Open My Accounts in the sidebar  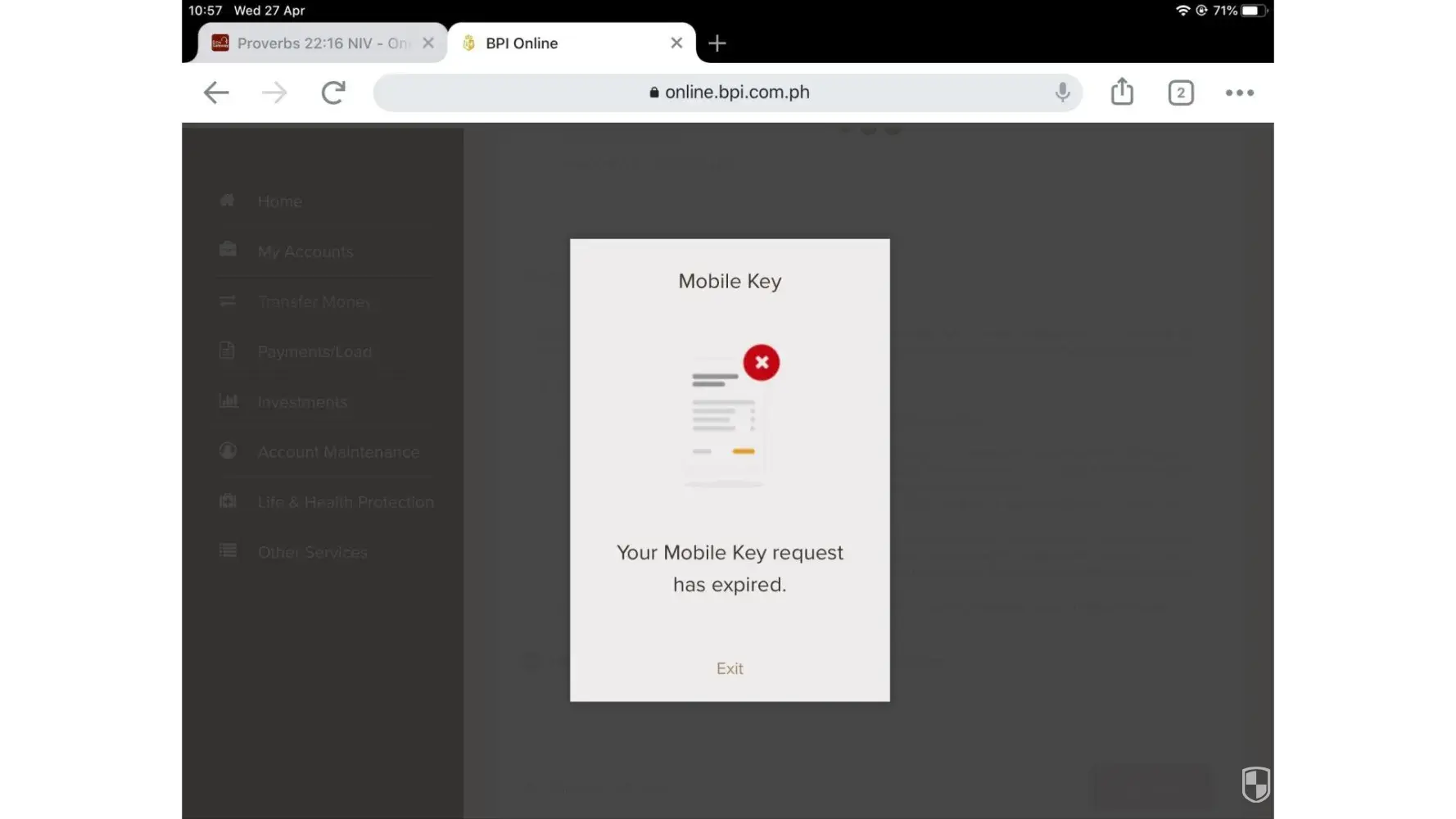point(305,251)
